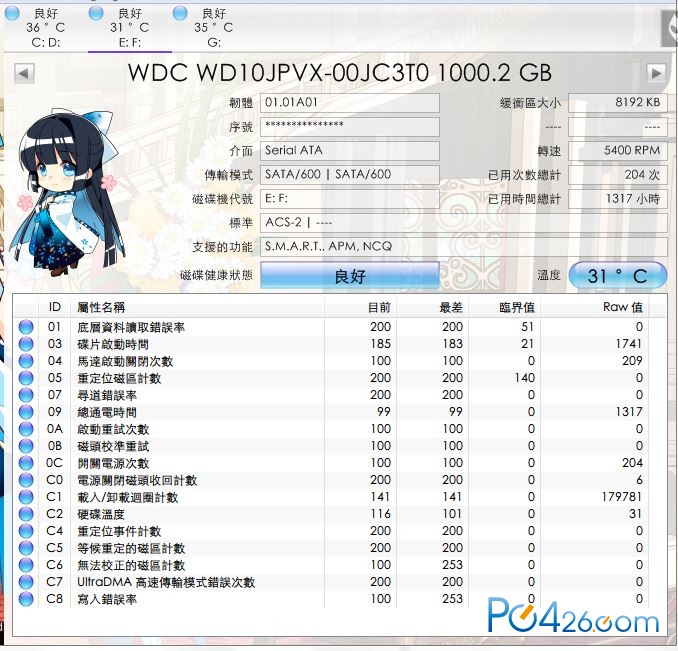Click the masked serial number field
This screenshot has height=651, width=678.
pyautogui.click(x=350, y=127)
